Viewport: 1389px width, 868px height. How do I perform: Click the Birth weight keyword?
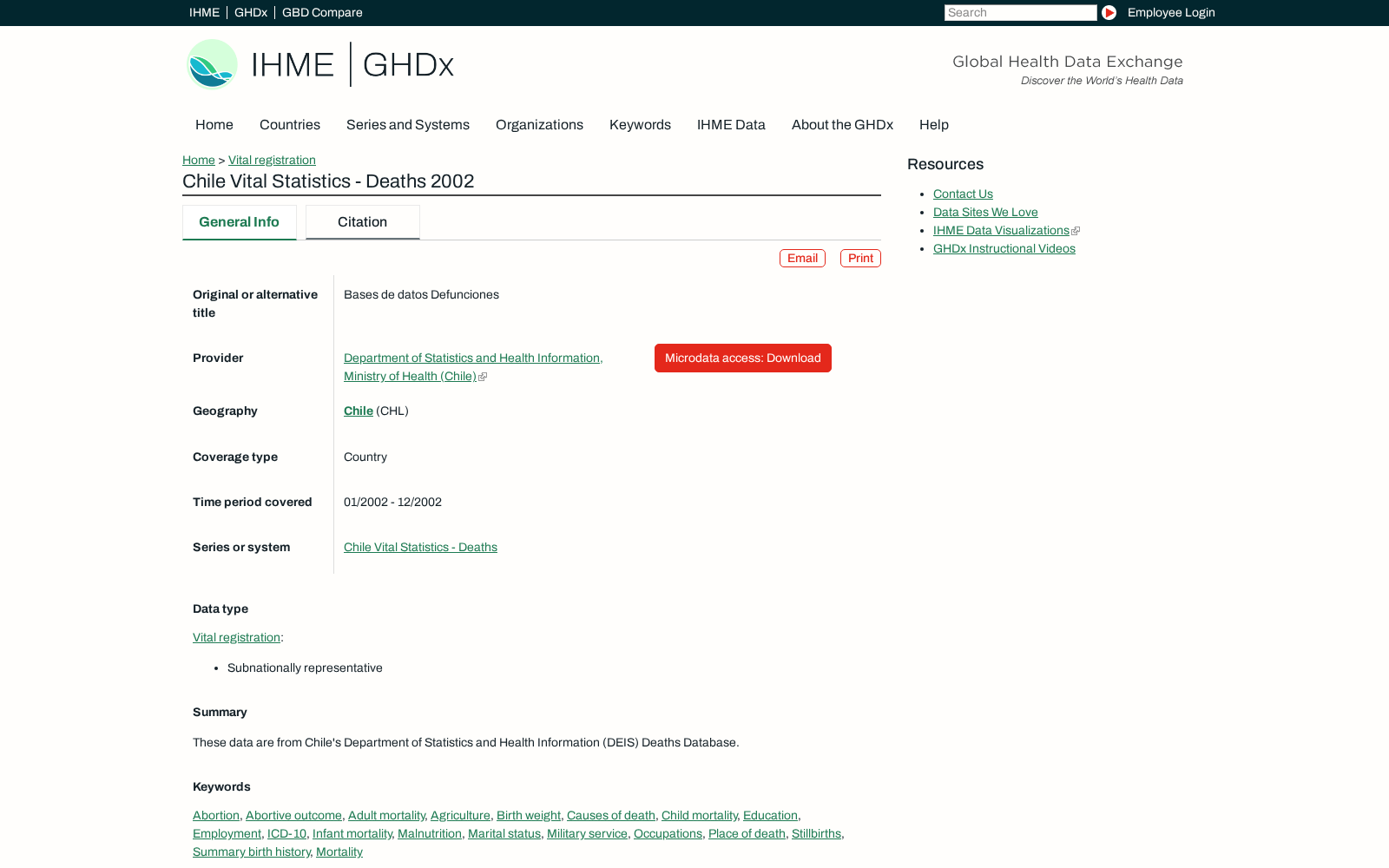529,816
